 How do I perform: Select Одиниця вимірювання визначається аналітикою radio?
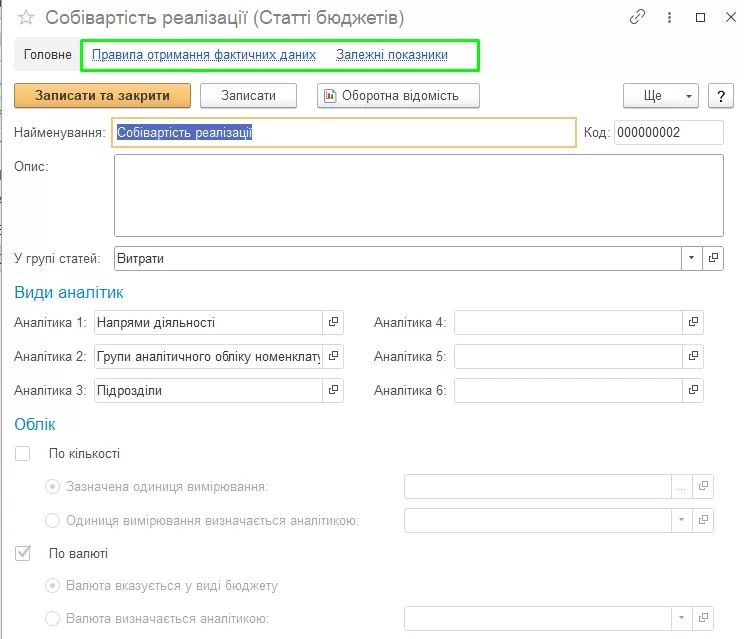pos(52,520)
